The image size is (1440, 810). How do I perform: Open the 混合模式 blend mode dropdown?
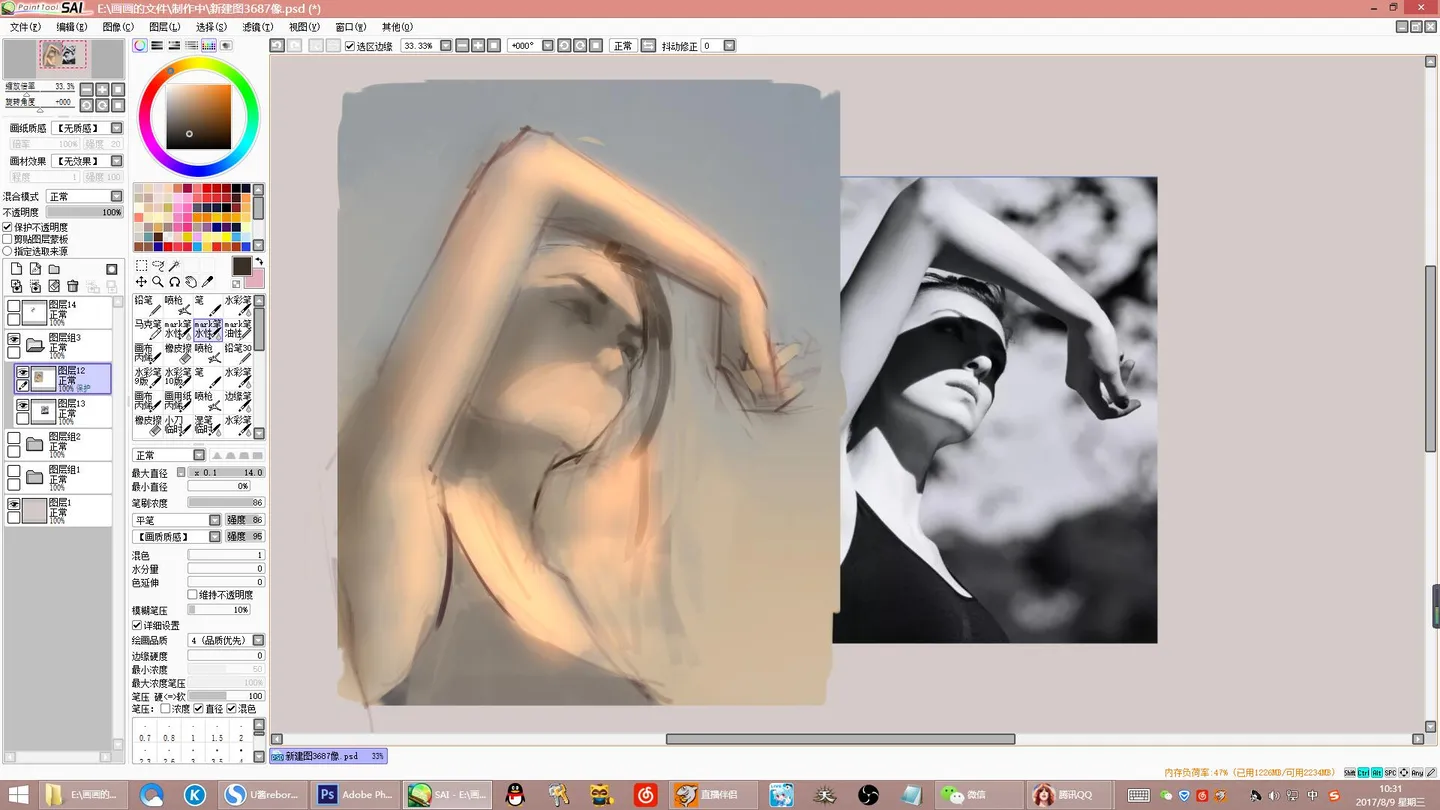click(84, 197)
